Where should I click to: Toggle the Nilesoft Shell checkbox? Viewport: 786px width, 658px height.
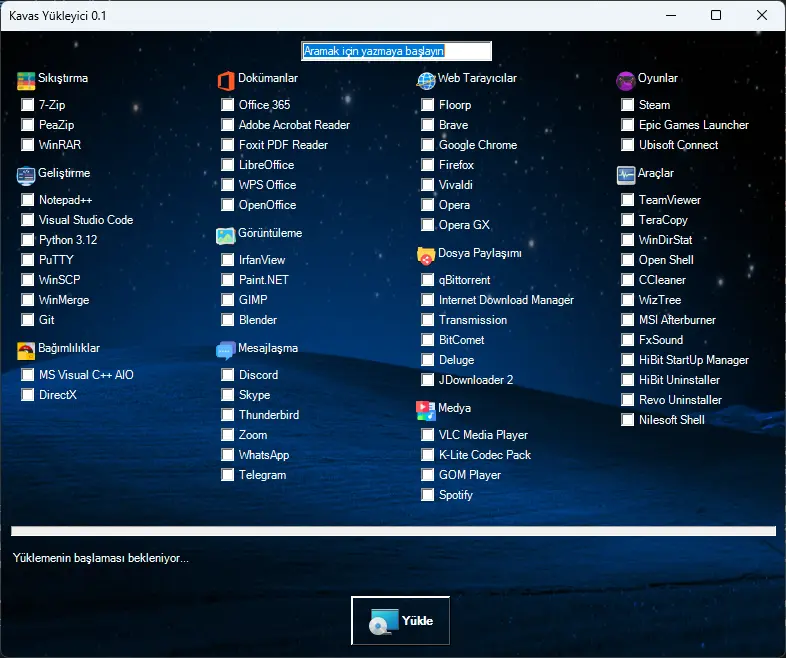click(x=628, y=420)
